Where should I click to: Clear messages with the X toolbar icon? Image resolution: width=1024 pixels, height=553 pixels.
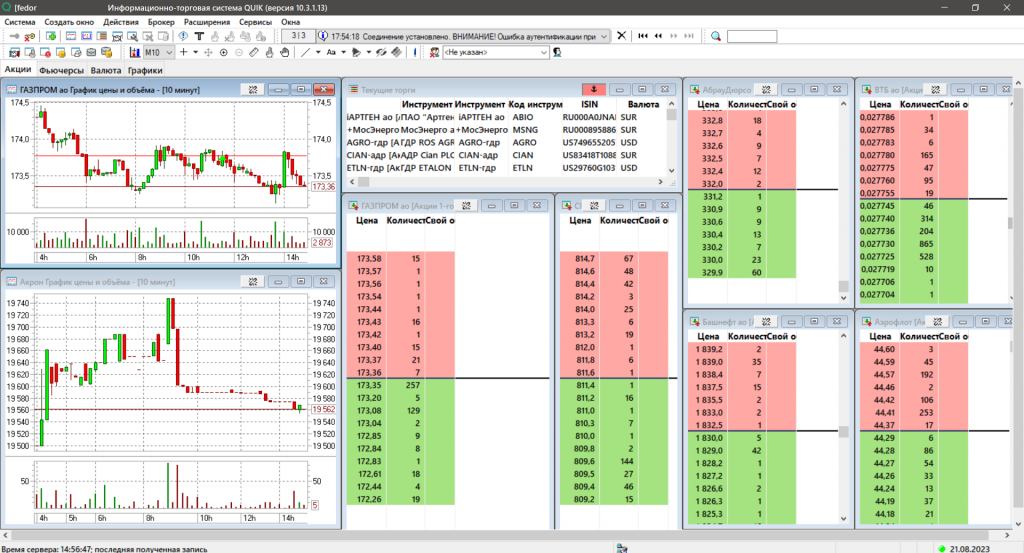coord(621,36)
